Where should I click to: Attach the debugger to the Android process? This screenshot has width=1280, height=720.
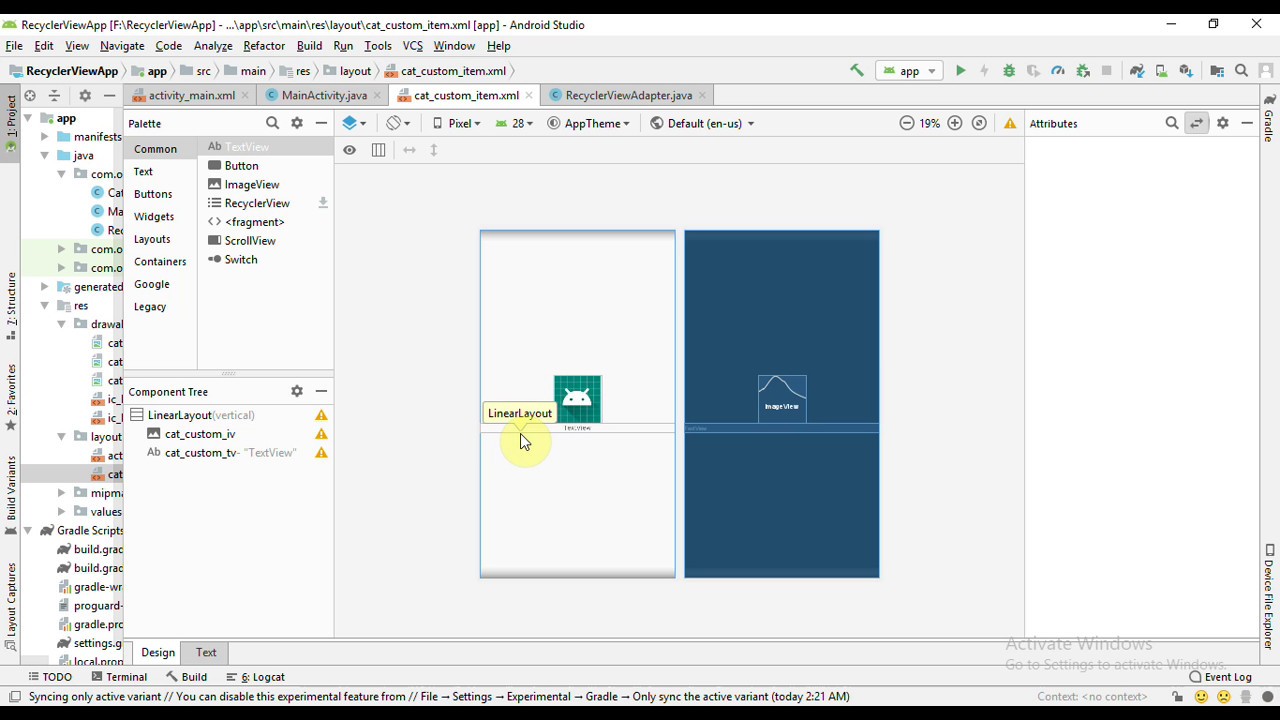[x=1083, y=70]
